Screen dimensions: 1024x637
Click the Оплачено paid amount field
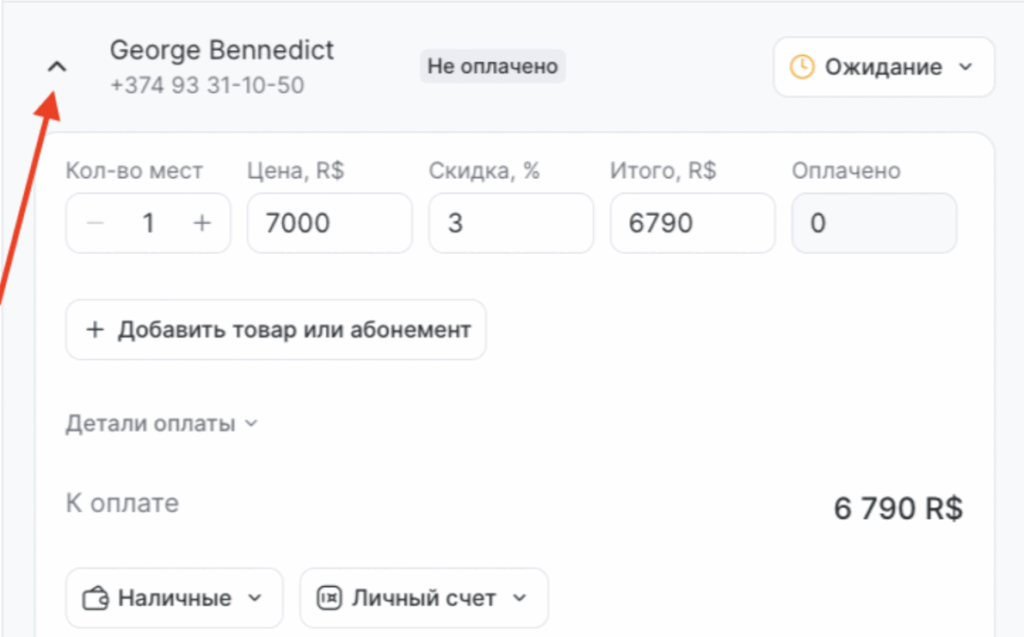point(874,223)
